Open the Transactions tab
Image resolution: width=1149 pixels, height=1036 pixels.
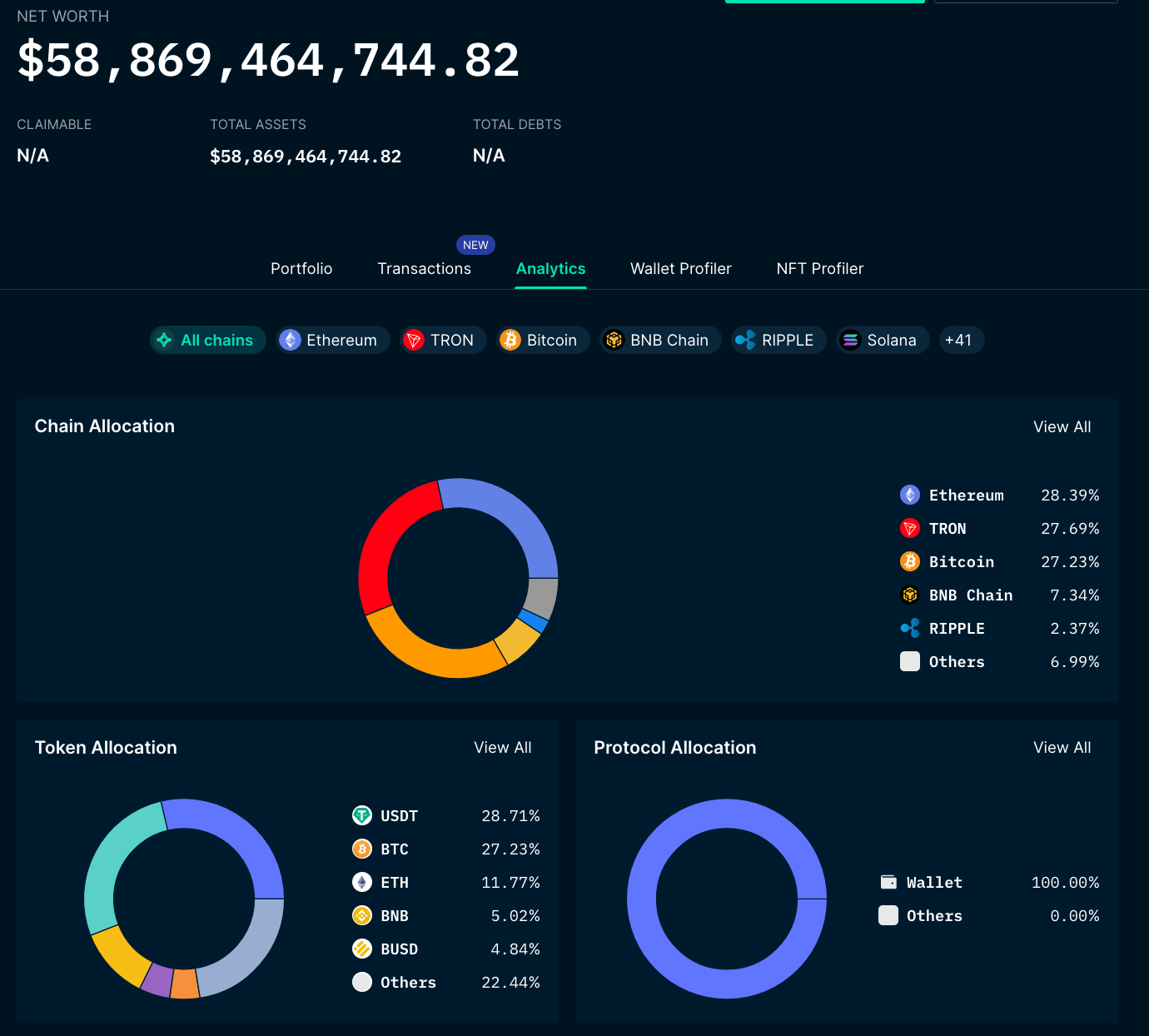tap(424, 268)
